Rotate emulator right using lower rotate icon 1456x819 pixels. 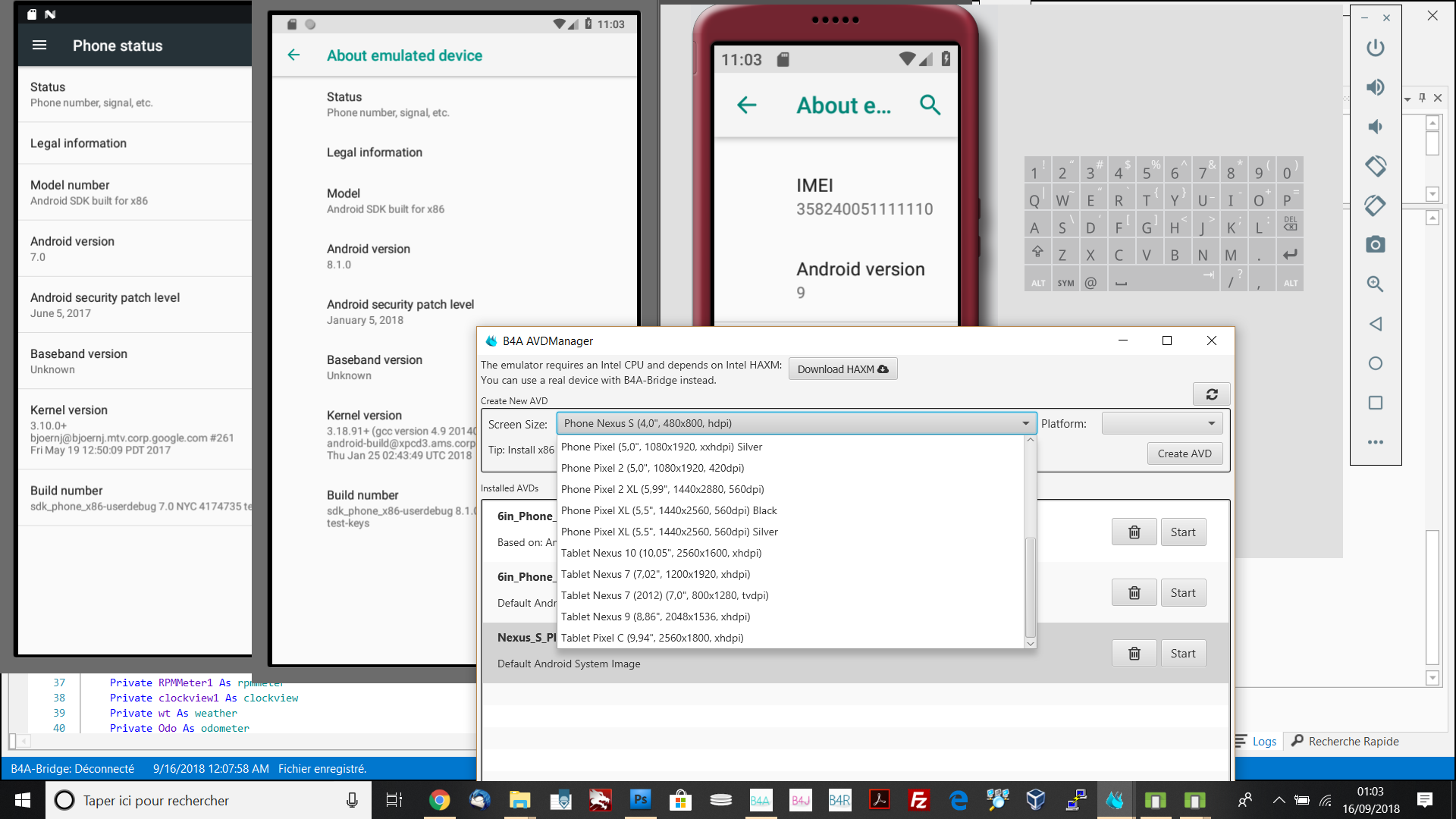(1375, 206)
